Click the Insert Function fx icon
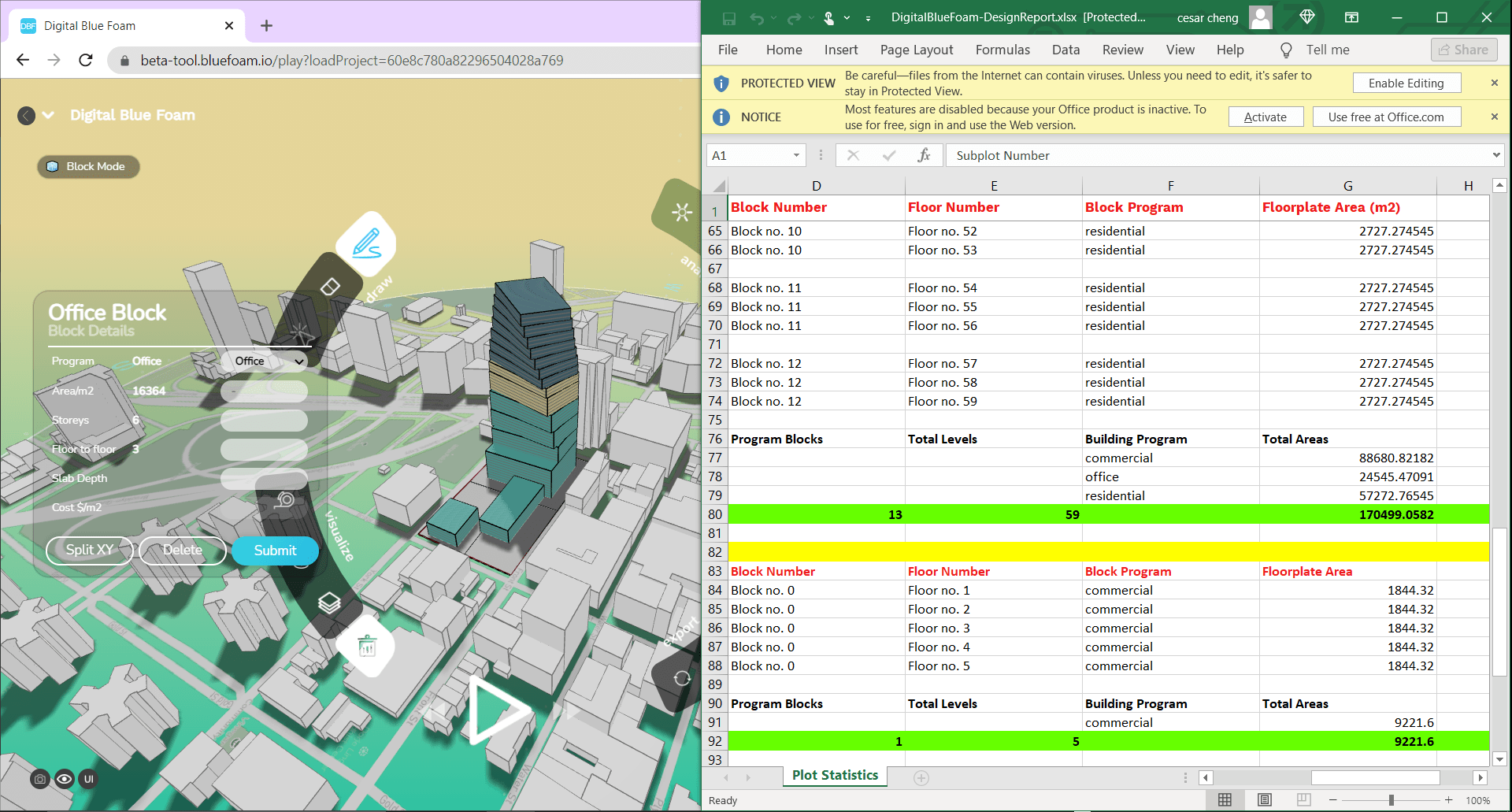This screenshot has width=1512, height=812. click(x=924, y=155)
